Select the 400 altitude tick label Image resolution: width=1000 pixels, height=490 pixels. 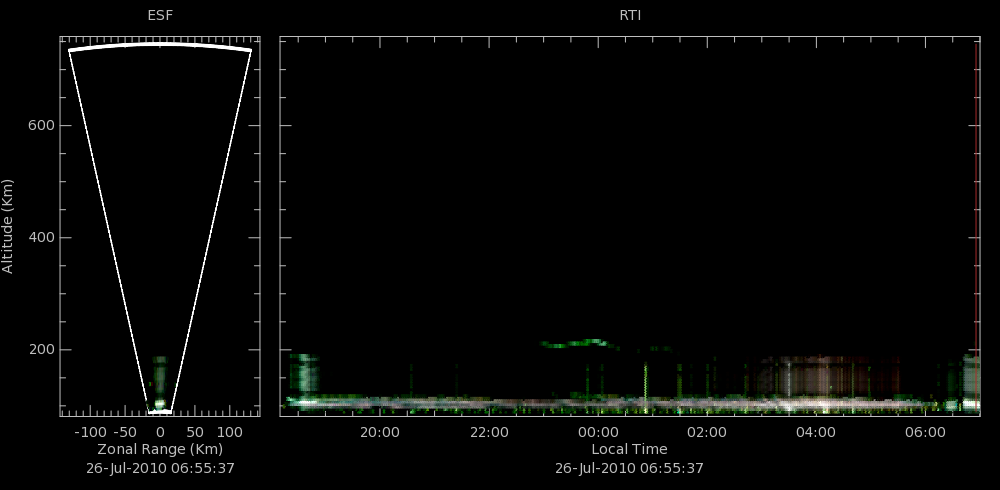click(x=40, y=237)
